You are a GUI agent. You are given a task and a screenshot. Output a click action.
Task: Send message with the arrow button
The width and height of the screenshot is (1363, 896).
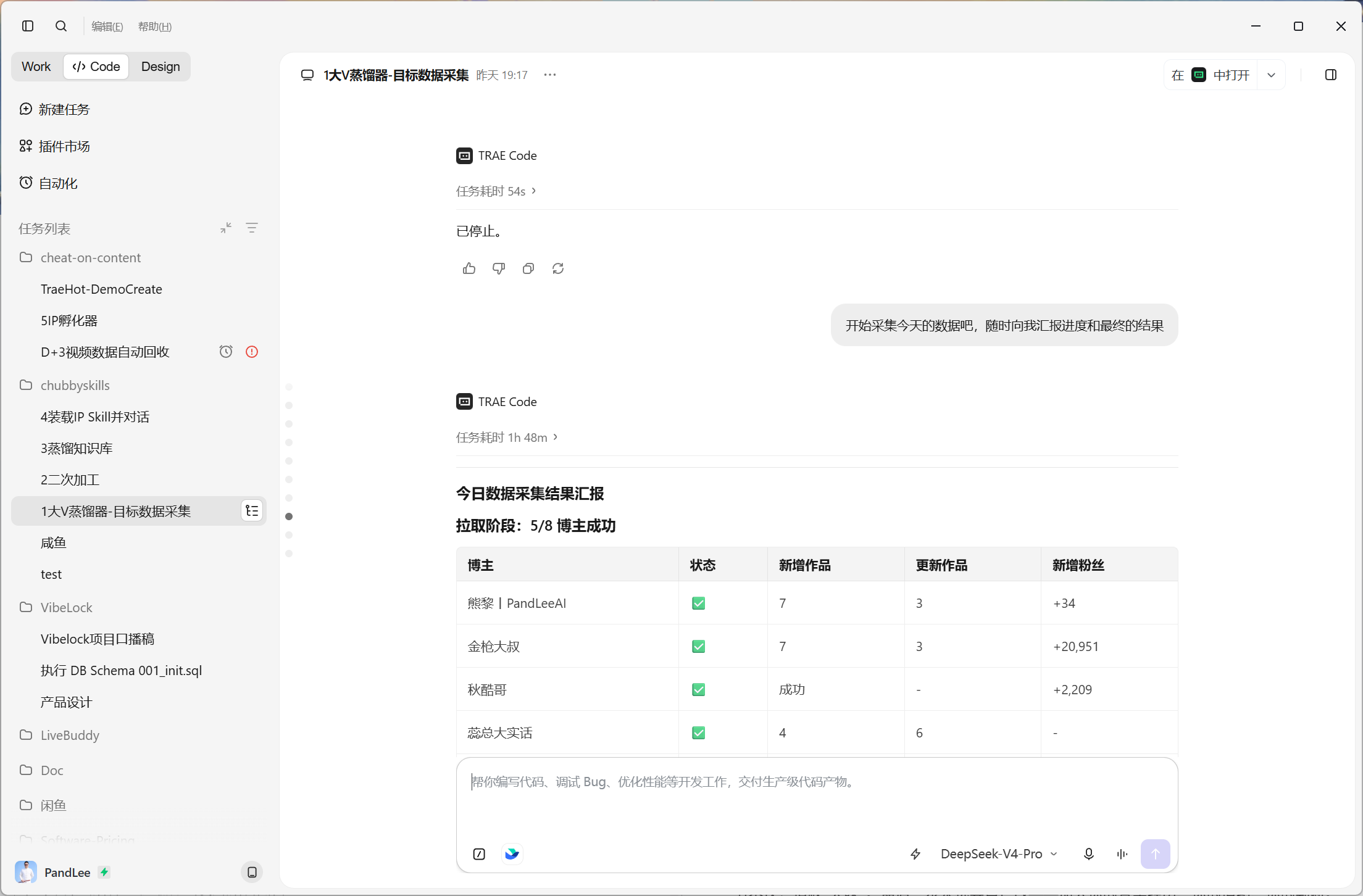click(1156, 854)
